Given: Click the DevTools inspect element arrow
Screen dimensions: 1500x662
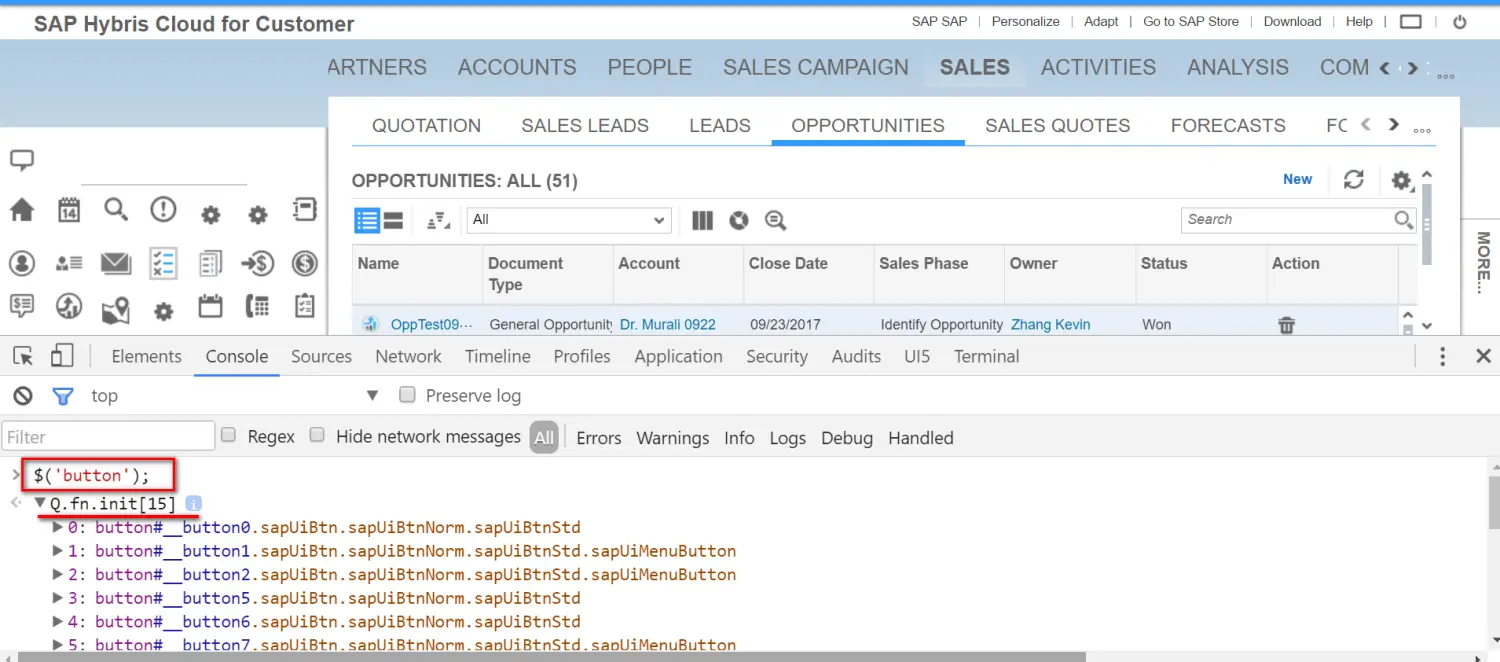Looking at the screenshot, I should 23,356.
